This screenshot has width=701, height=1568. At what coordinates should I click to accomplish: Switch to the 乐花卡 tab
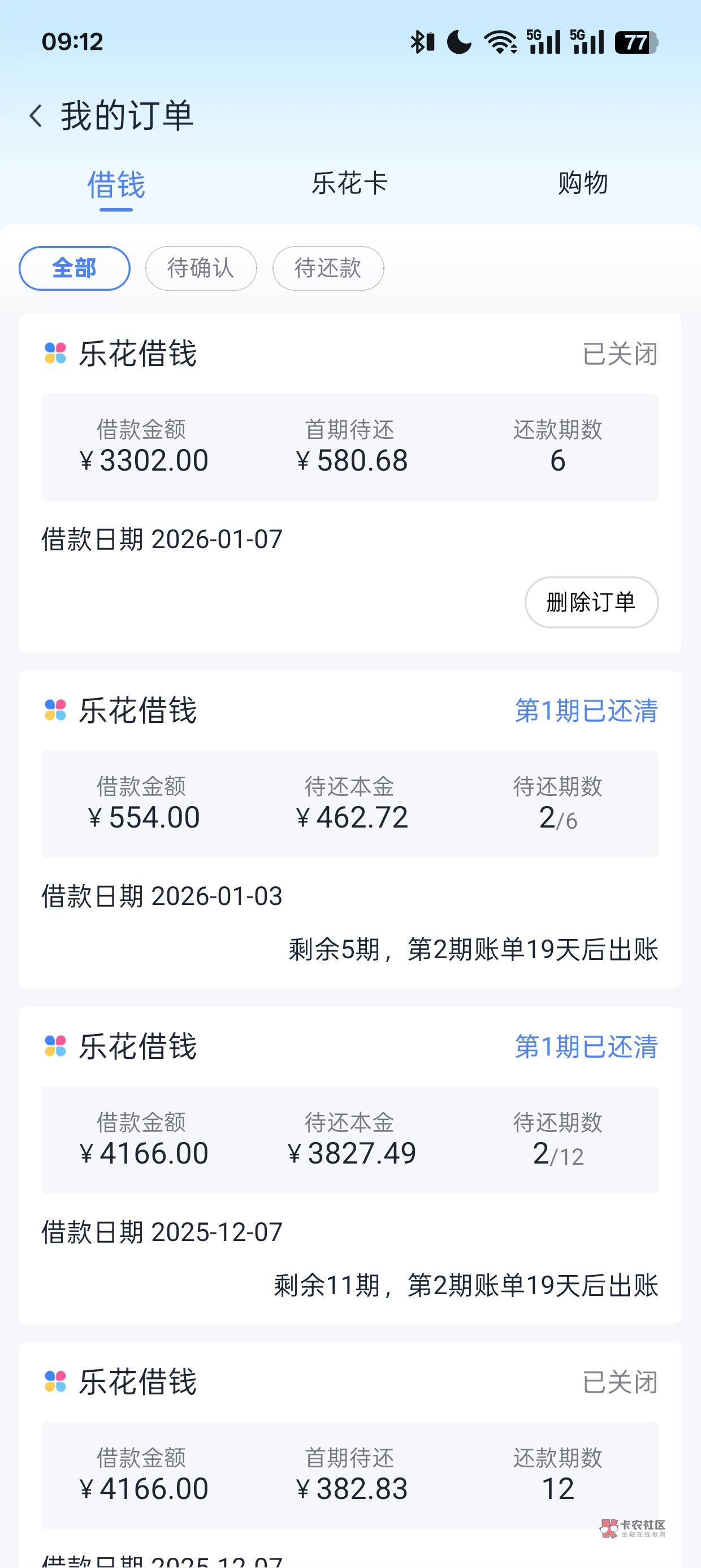(350, 183)
